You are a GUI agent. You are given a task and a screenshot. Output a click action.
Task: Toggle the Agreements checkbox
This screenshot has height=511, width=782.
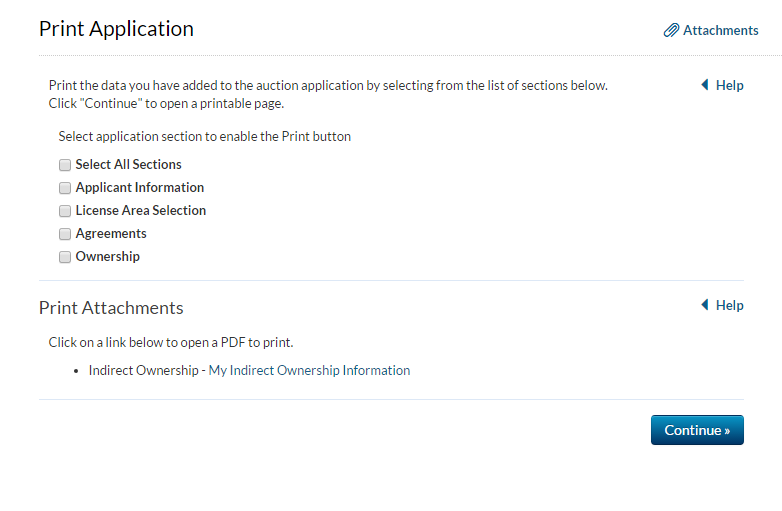pyautogui.click(x=65, y=234)
